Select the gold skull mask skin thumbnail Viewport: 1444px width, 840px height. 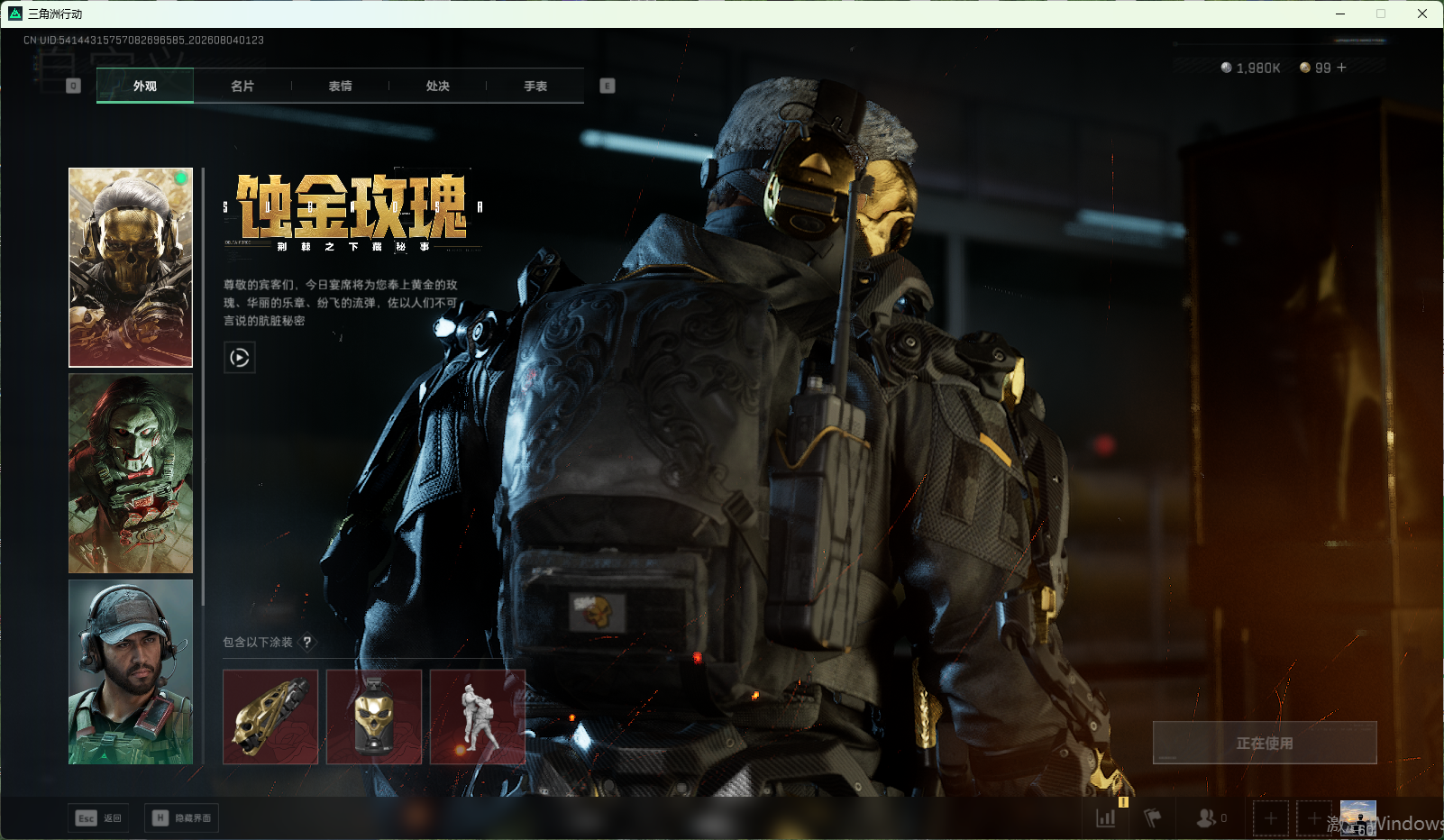(x=131, y=268)
